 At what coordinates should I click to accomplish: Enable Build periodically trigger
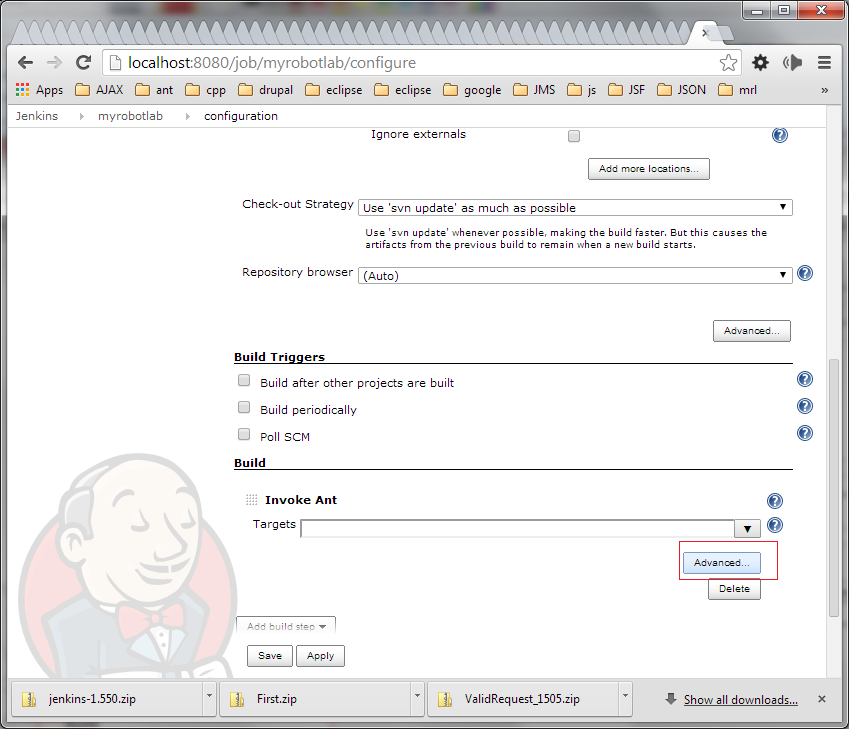coord(244,407)
